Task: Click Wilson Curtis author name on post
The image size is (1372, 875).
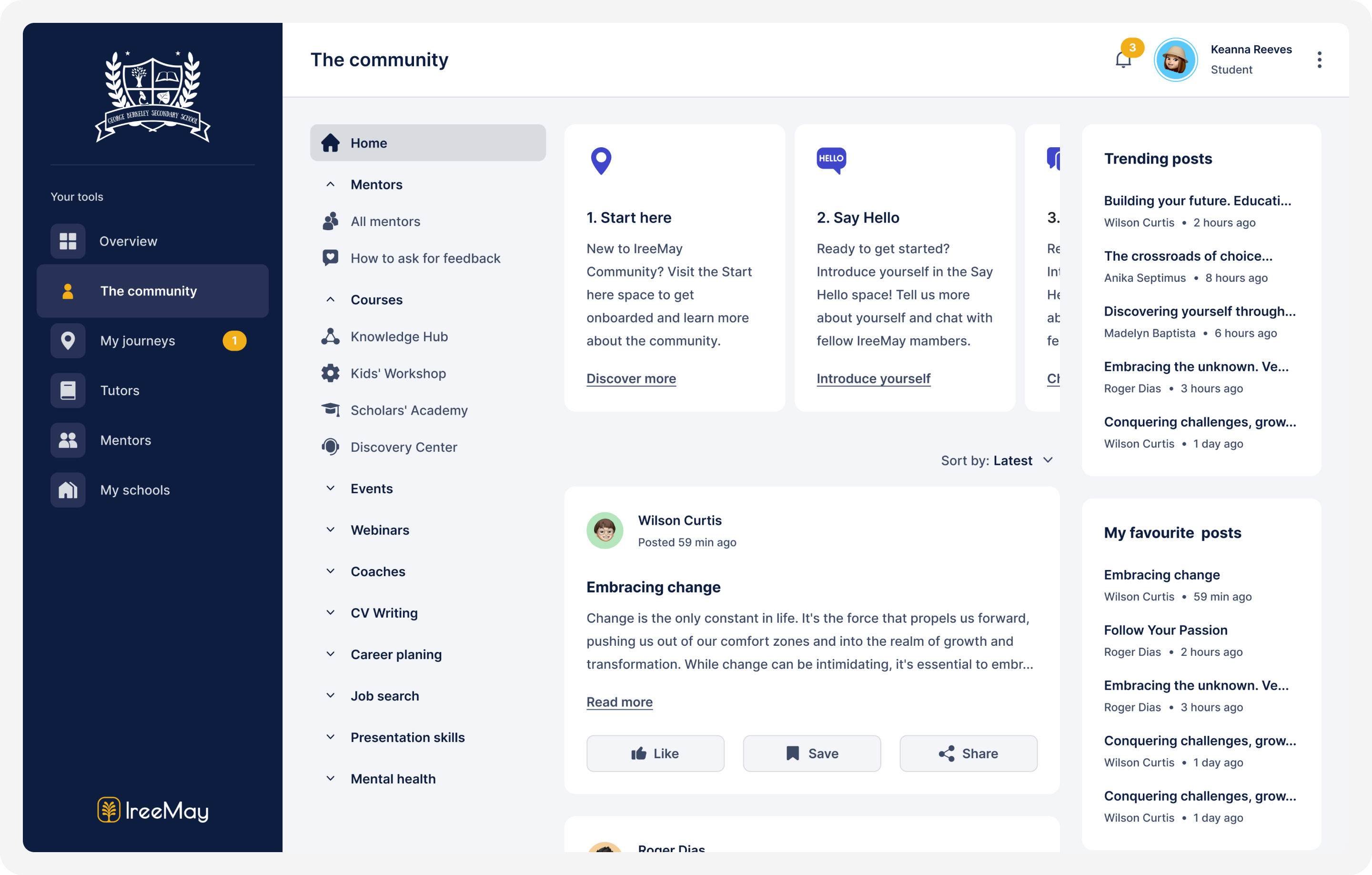Action: click(679, 520)
